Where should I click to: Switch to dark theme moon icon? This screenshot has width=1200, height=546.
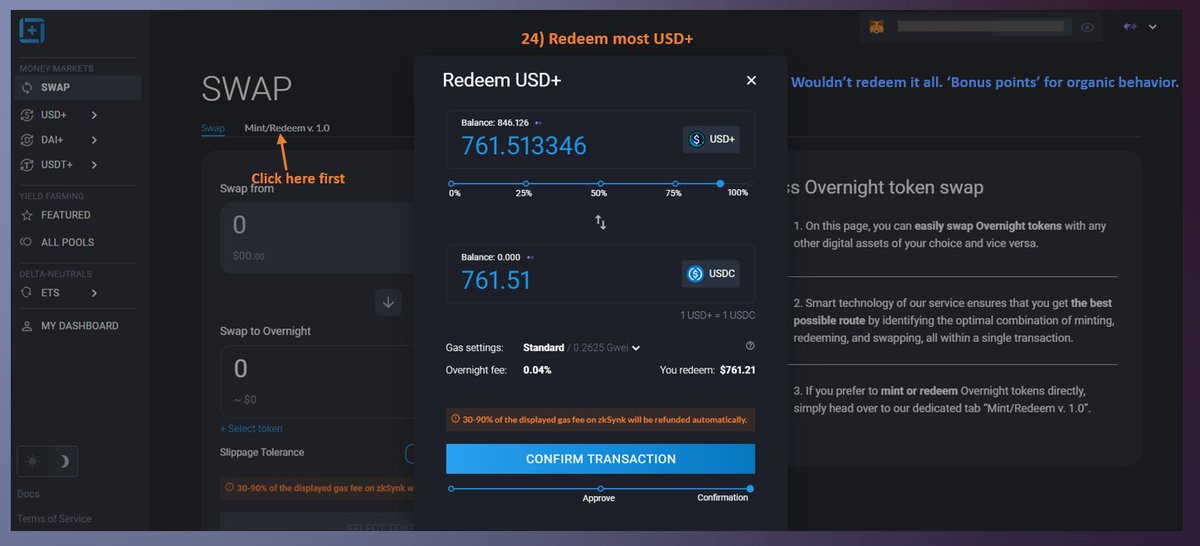62,461
